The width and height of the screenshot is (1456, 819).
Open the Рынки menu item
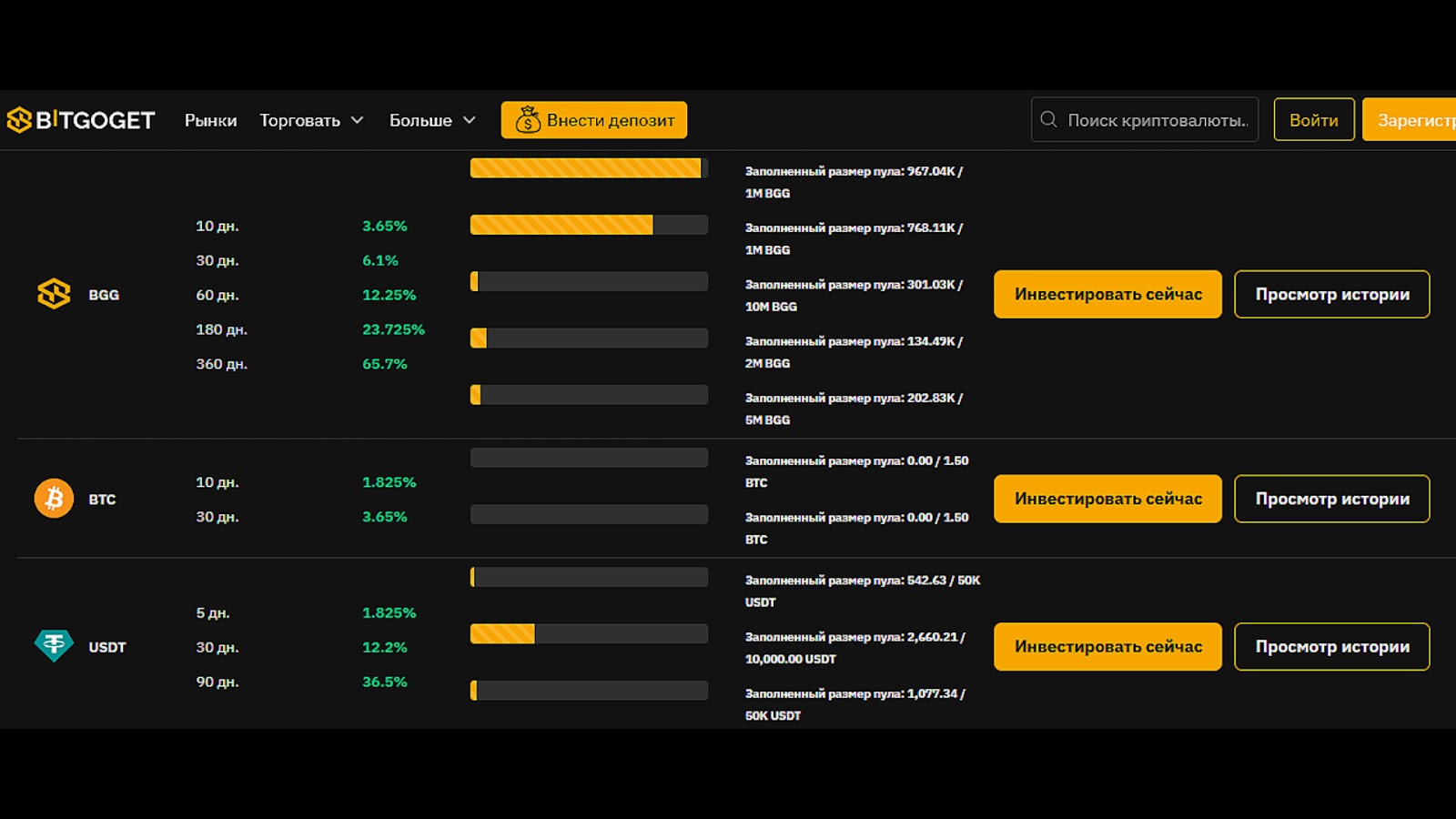coord(210,119)
